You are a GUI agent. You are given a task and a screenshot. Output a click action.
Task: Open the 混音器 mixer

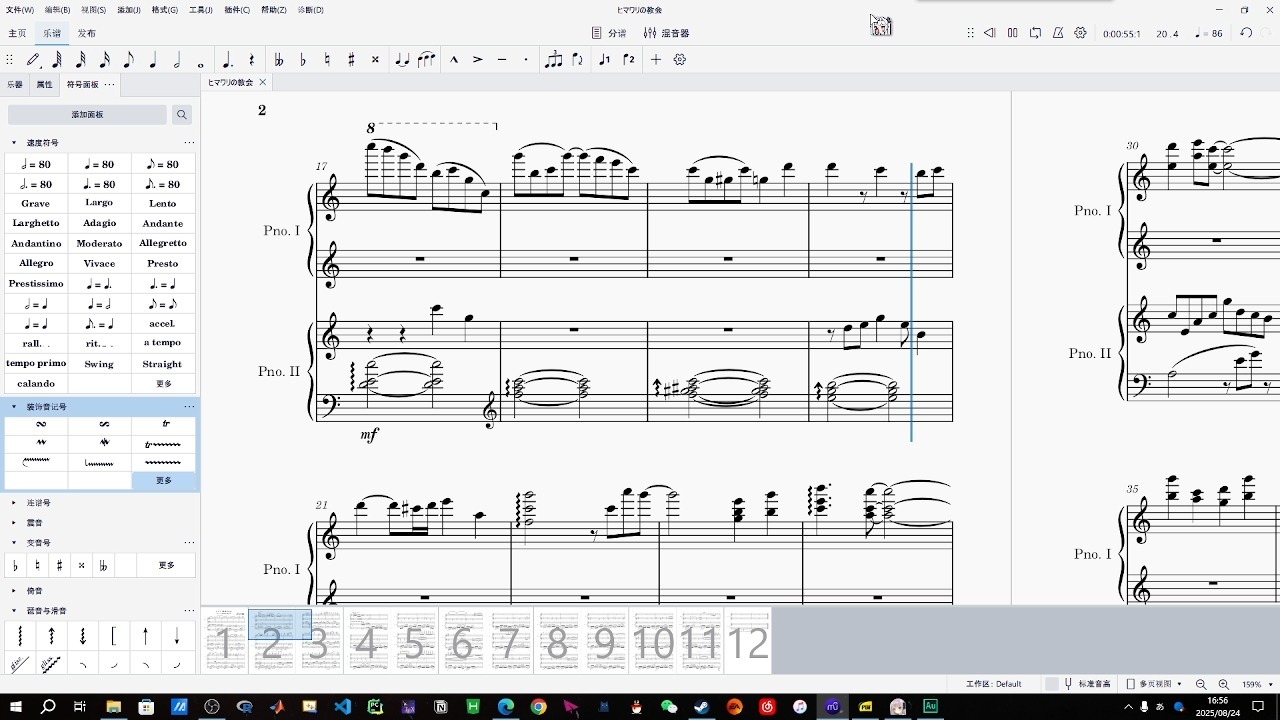[x=666, y=33]
